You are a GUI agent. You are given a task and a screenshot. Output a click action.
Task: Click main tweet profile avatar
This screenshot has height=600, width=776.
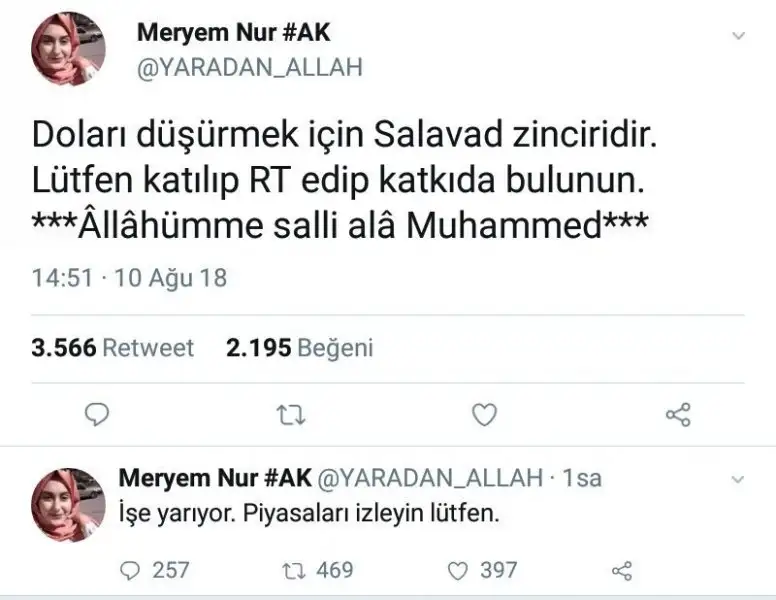[x=69, y=49]
